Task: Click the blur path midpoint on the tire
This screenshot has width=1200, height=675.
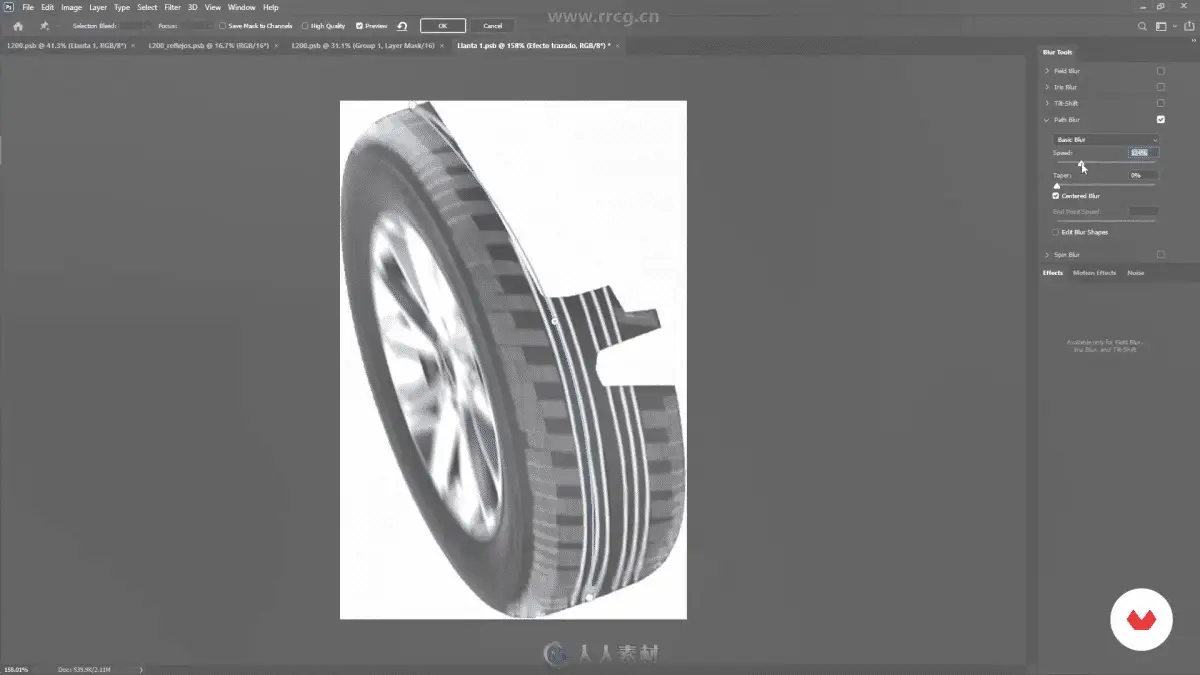Action: click(x=556, y=321)
